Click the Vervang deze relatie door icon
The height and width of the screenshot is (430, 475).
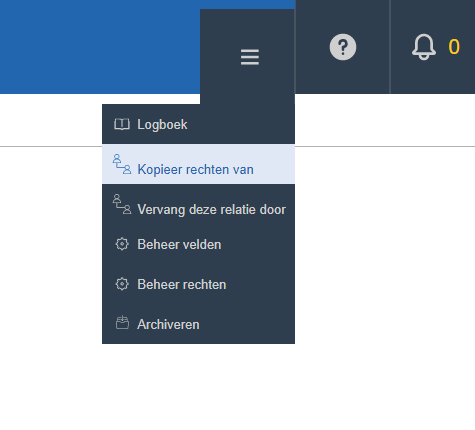point(122,204)
